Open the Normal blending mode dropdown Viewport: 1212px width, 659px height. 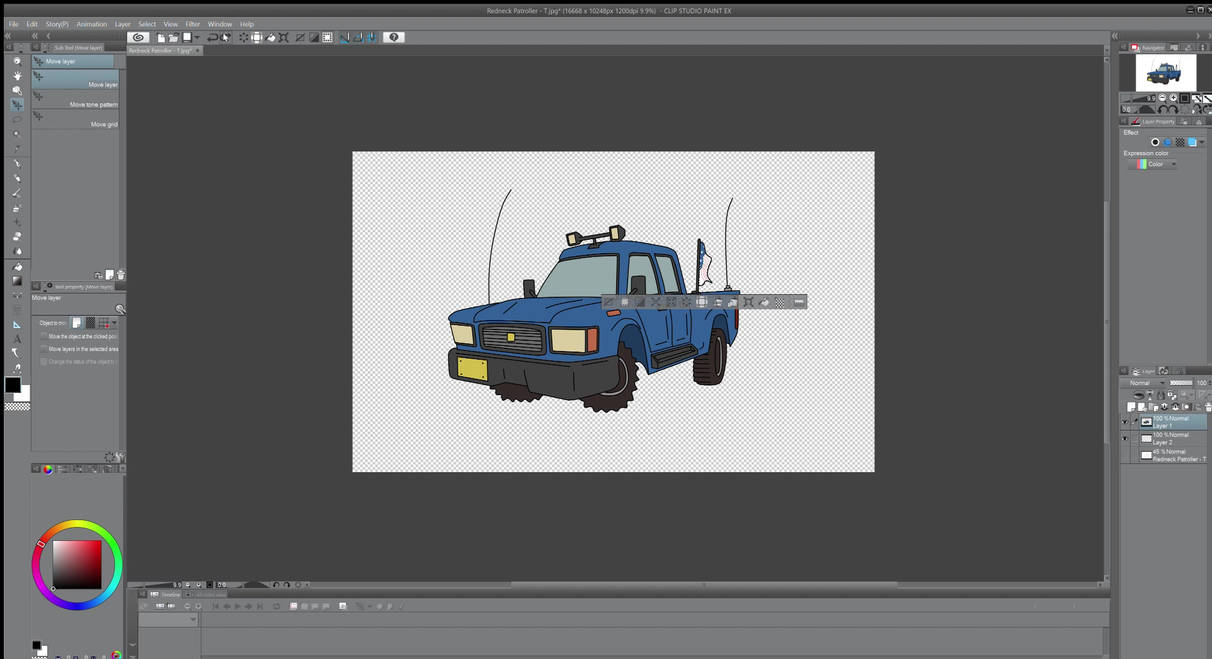click(1146, 383)
